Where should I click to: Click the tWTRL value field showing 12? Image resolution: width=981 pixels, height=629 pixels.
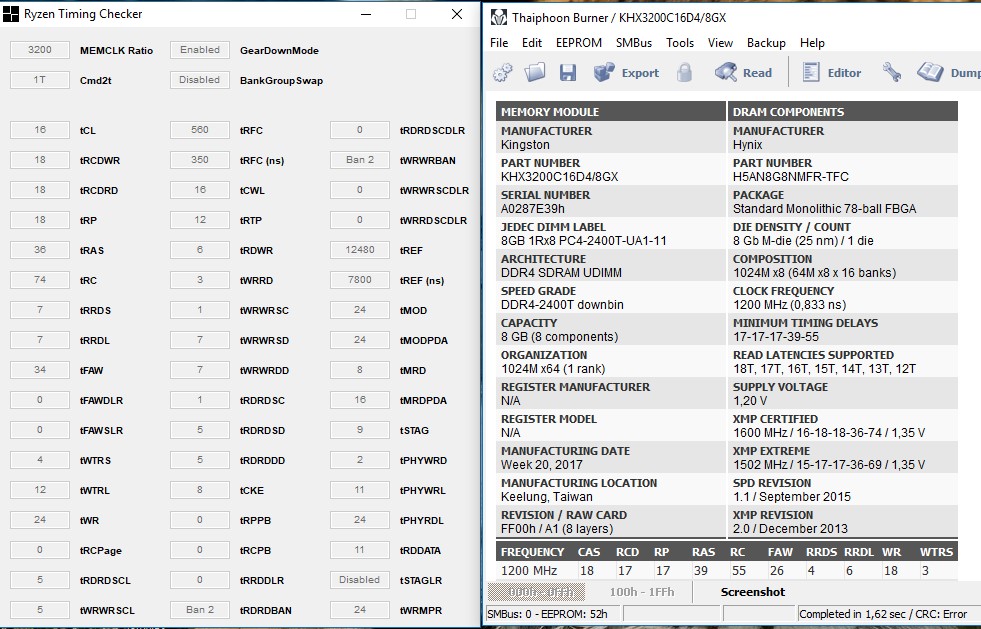click(39, 490)
